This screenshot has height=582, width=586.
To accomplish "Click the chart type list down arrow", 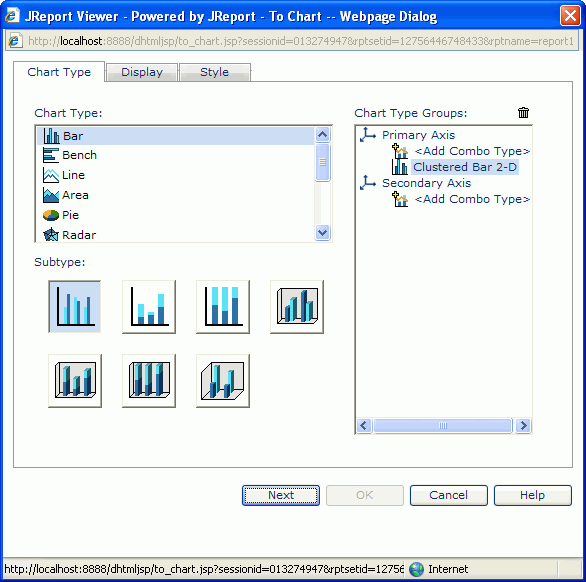I will 323,233.
